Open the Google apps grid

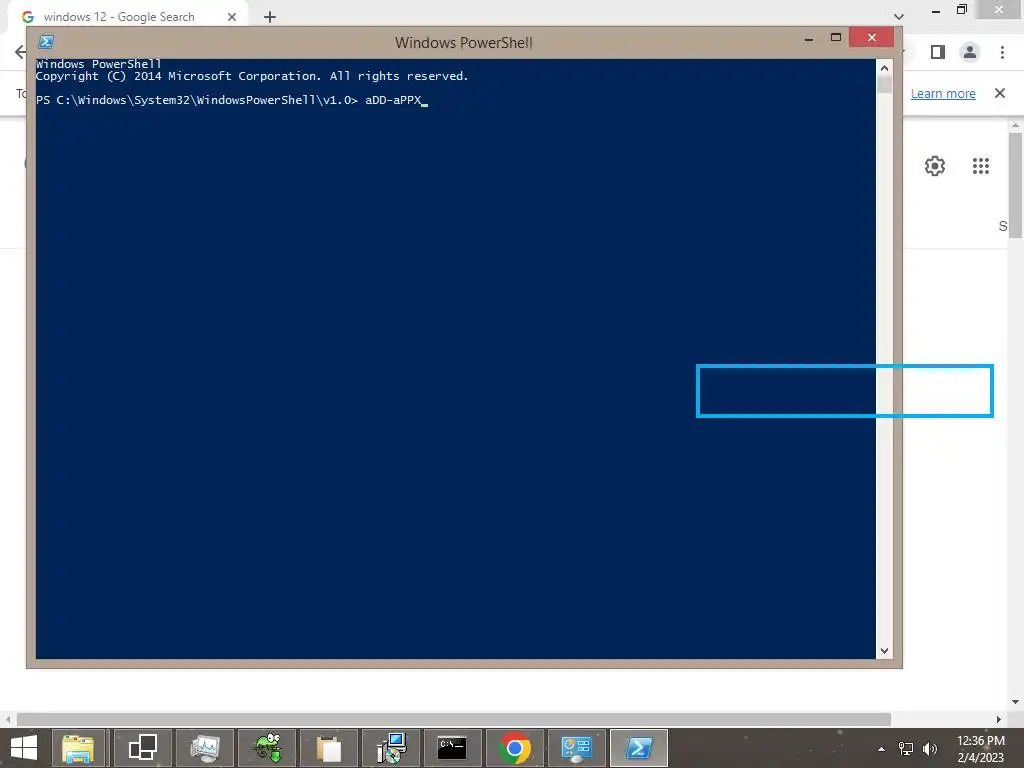pyautogui.click(x=981, y=166)
